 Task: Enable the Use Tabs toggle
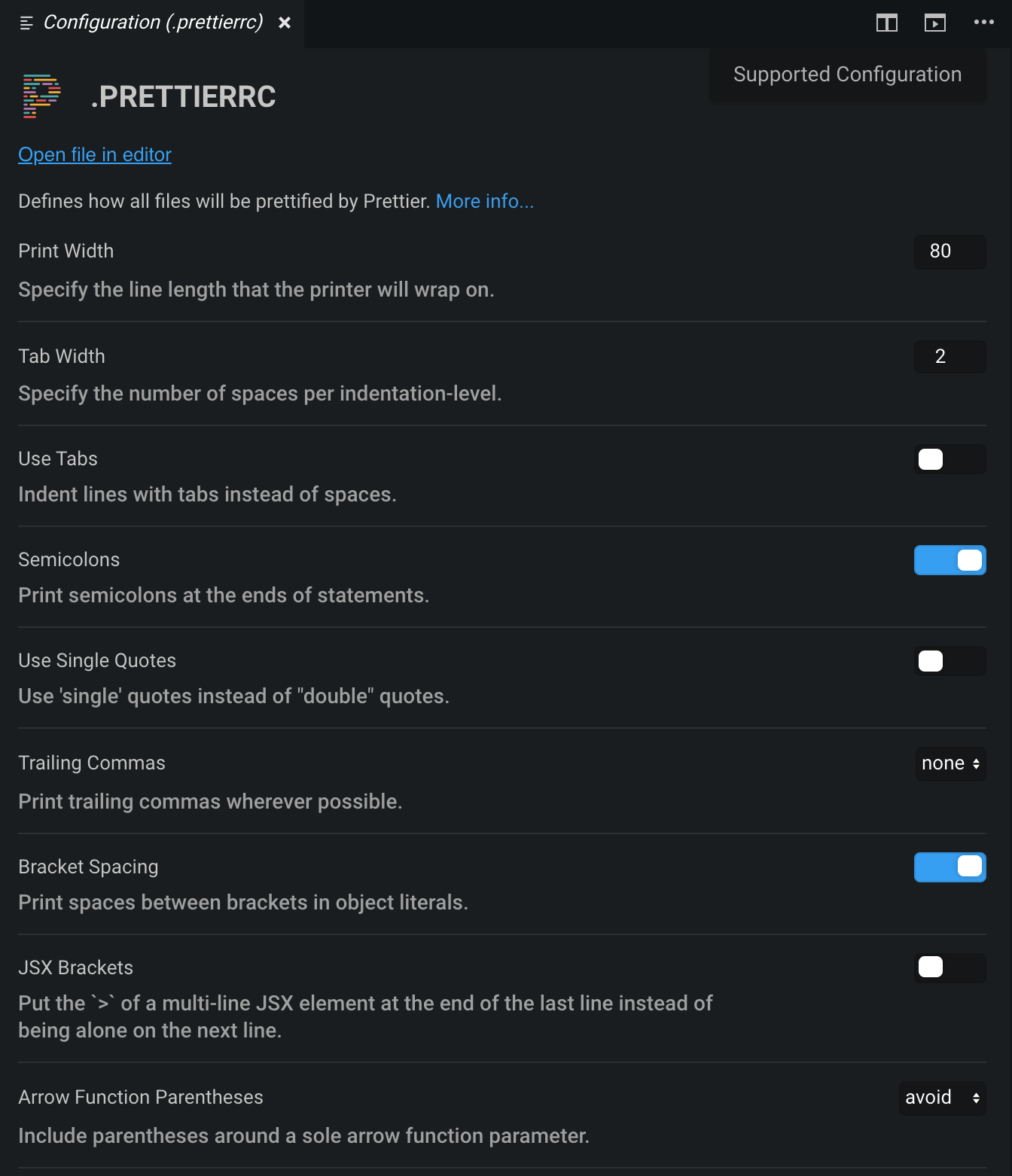click(950, 459)
